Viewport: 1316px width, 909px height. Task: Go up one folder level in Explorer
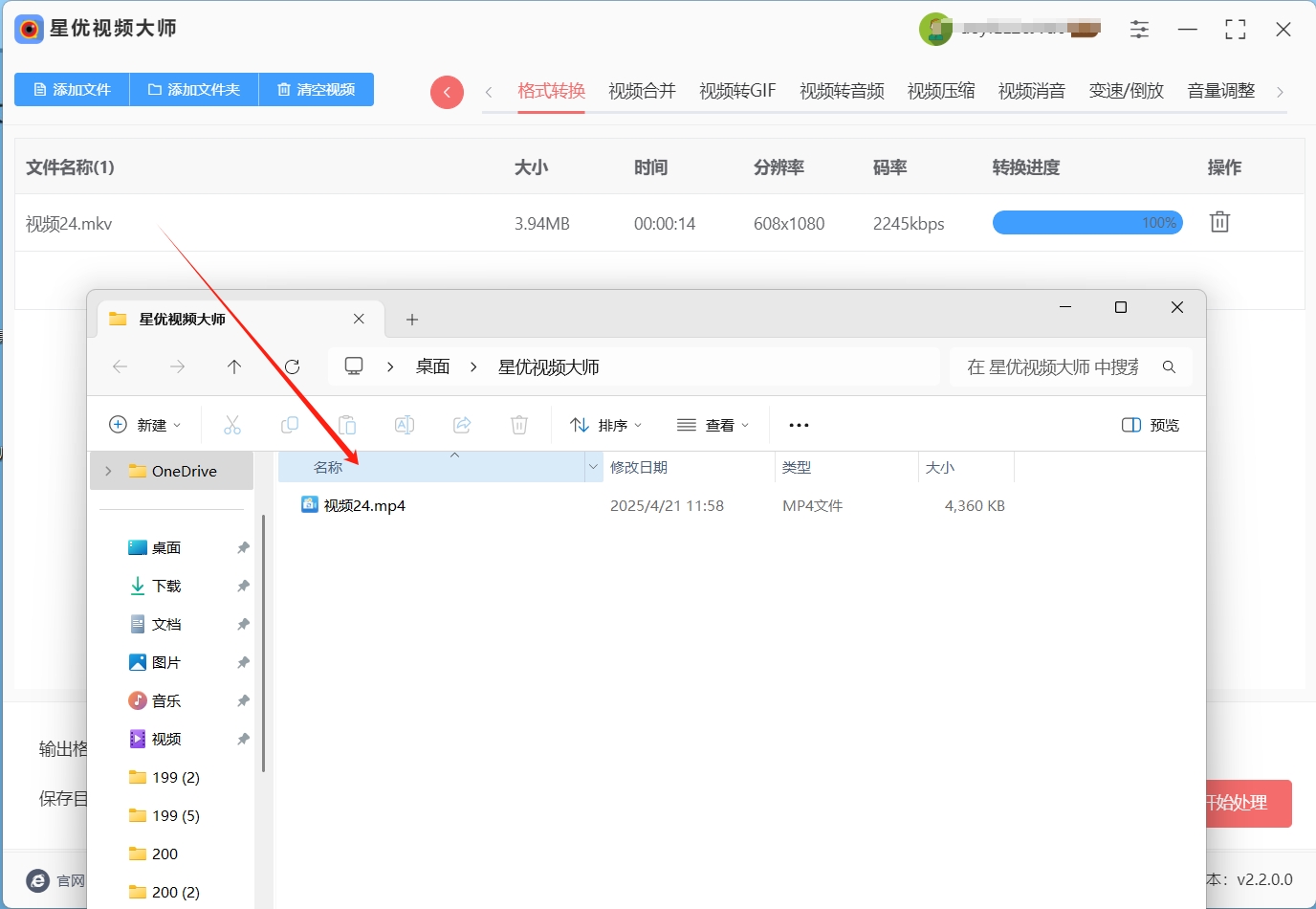234,366
